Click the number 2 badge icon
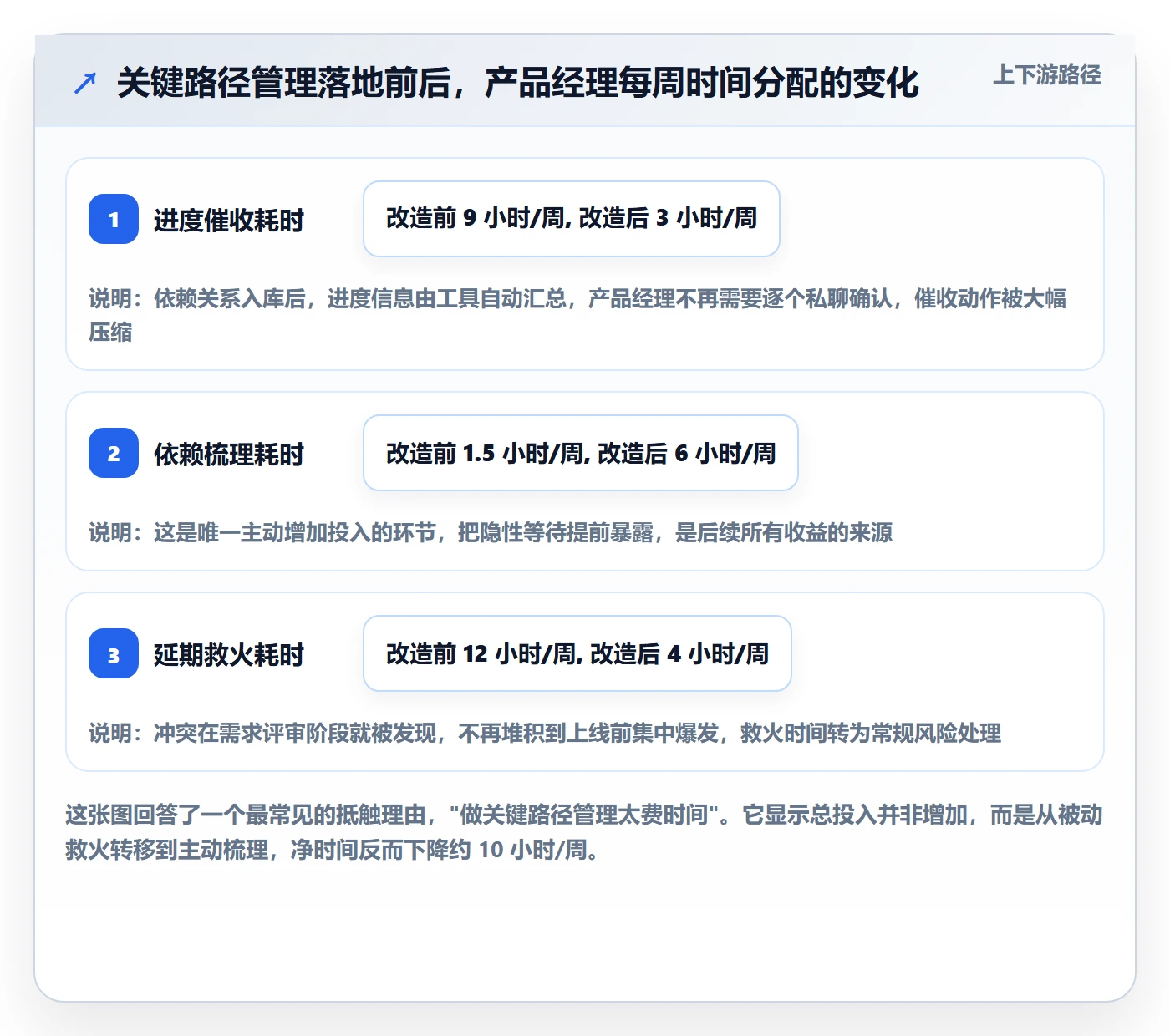The width and height of the screenshot is (1170, 1036). point(114,453)
